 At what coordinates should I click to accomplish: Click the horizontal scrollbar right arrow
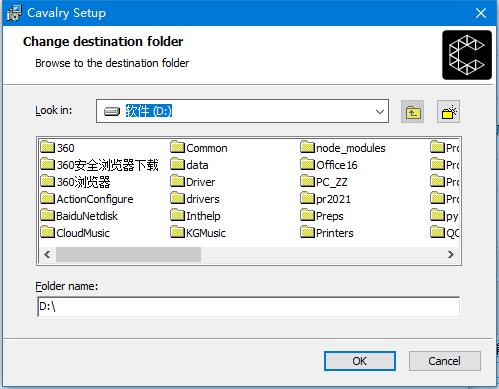(451, 255)
